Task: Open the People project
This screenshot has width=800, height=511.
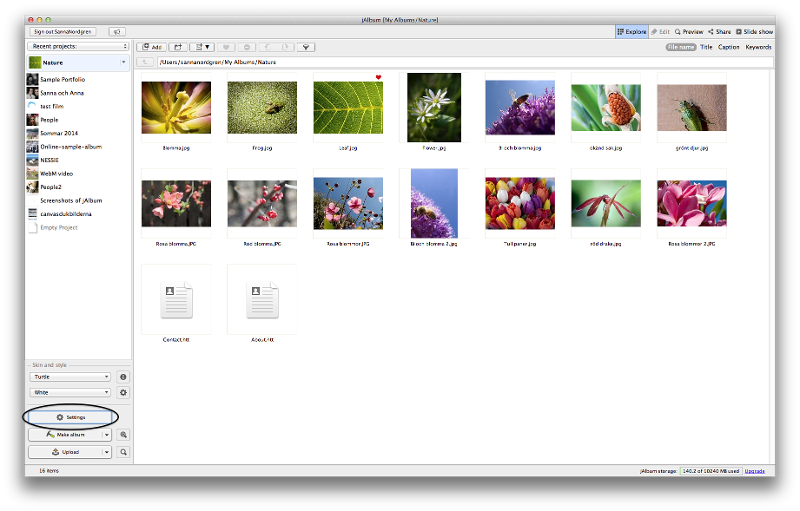Action: [x=78, y=120]
